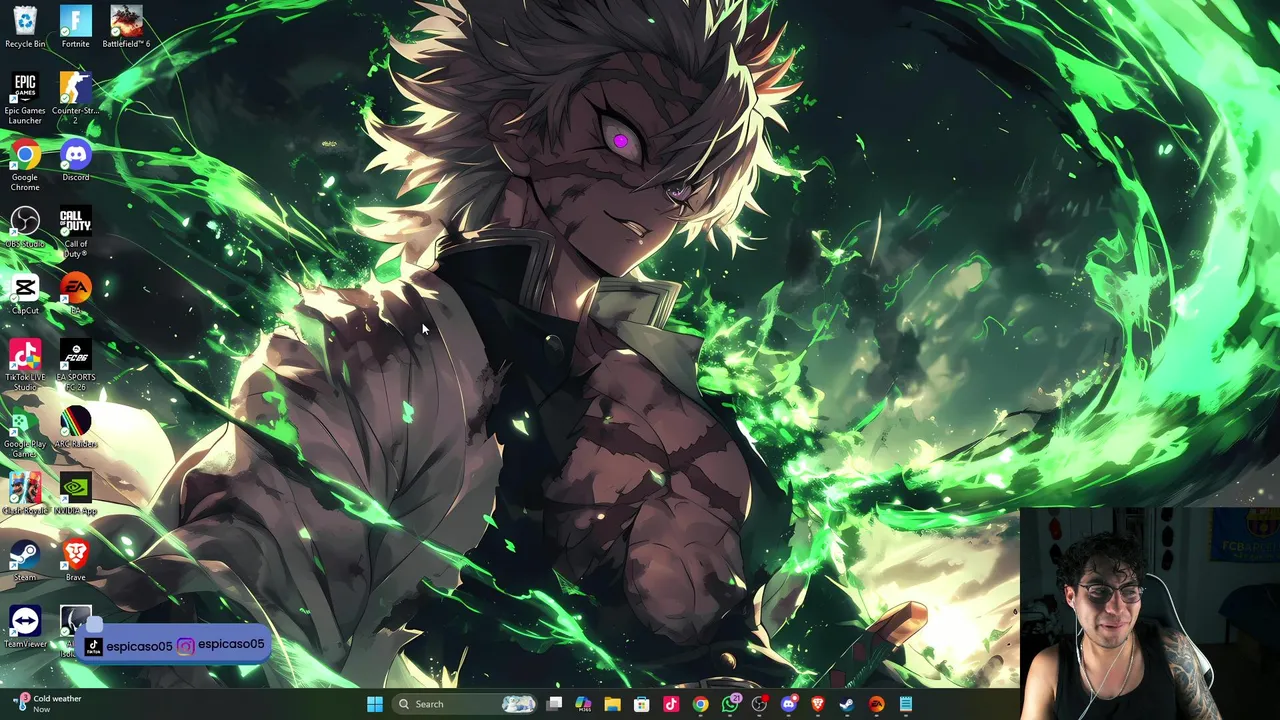Open Google Play Games desktop shortcut

click(25, 432)
